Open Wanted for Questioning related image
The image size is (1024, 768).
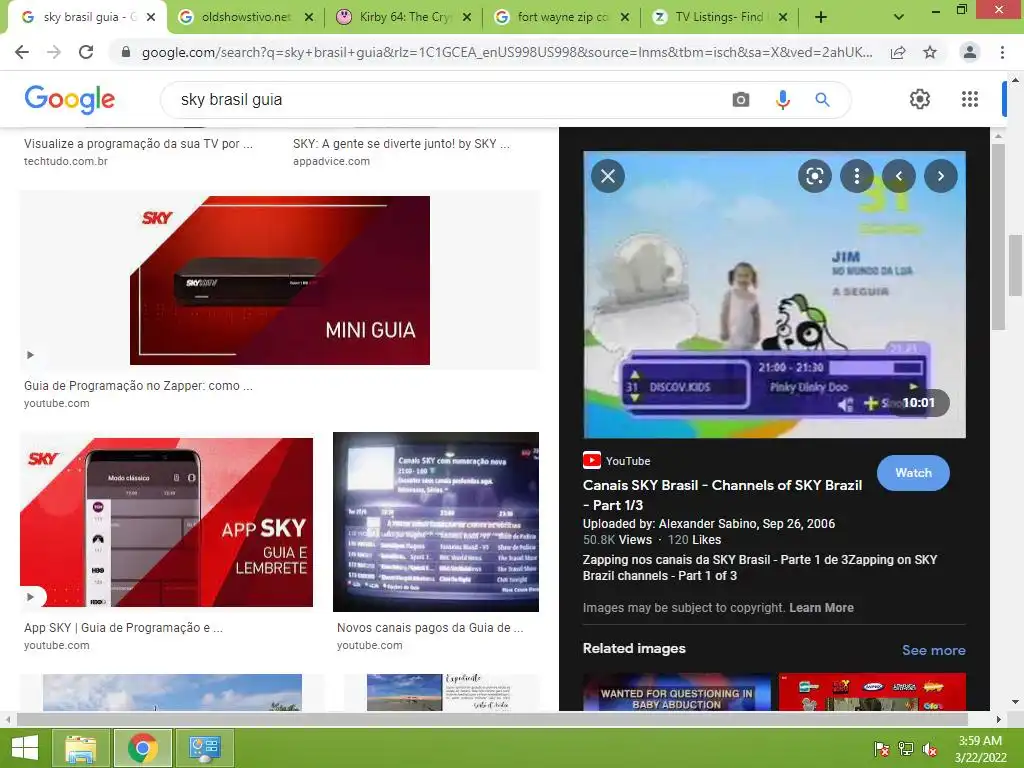[x=677, y=692]
